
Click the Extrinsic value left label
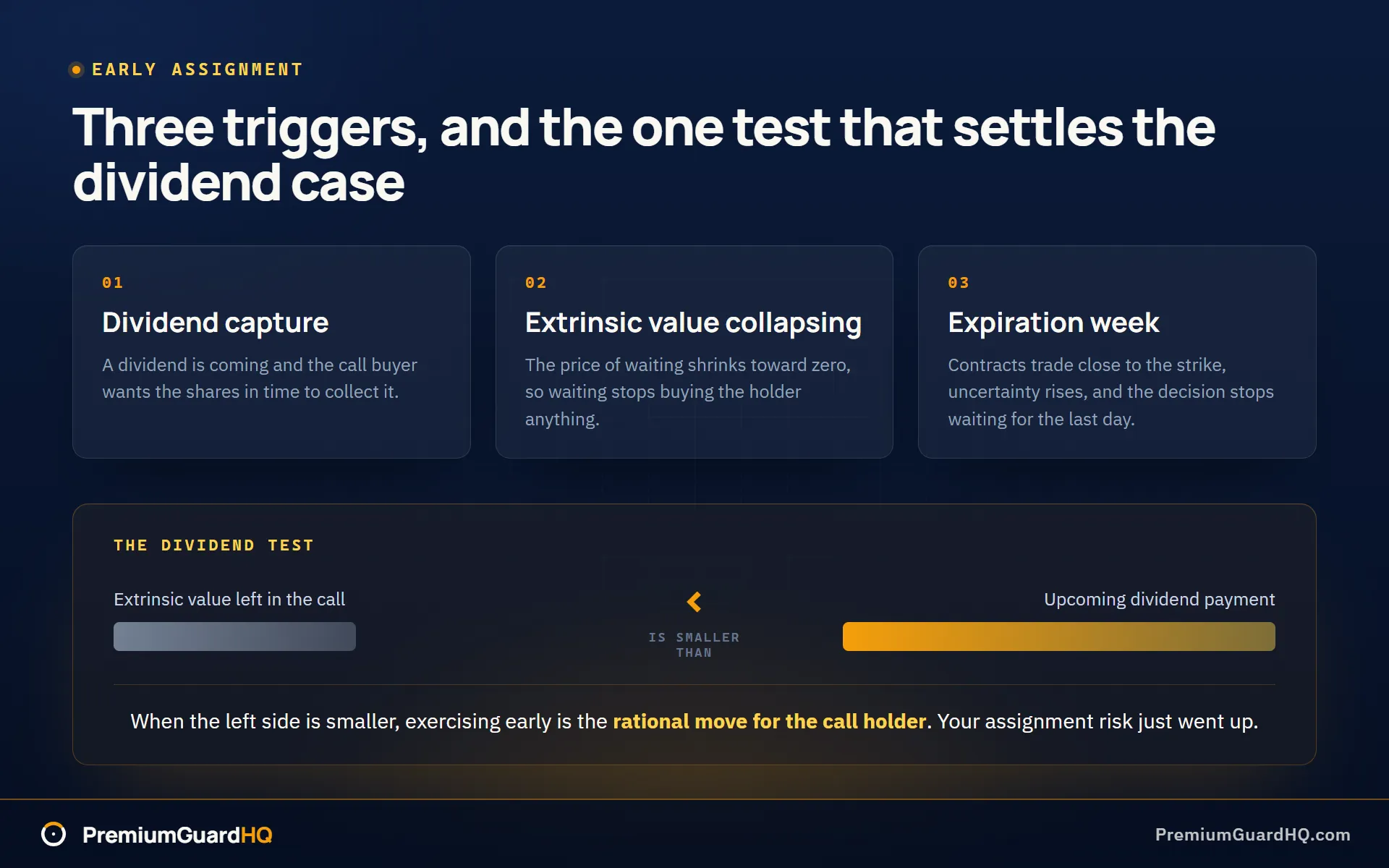point(229,599)
